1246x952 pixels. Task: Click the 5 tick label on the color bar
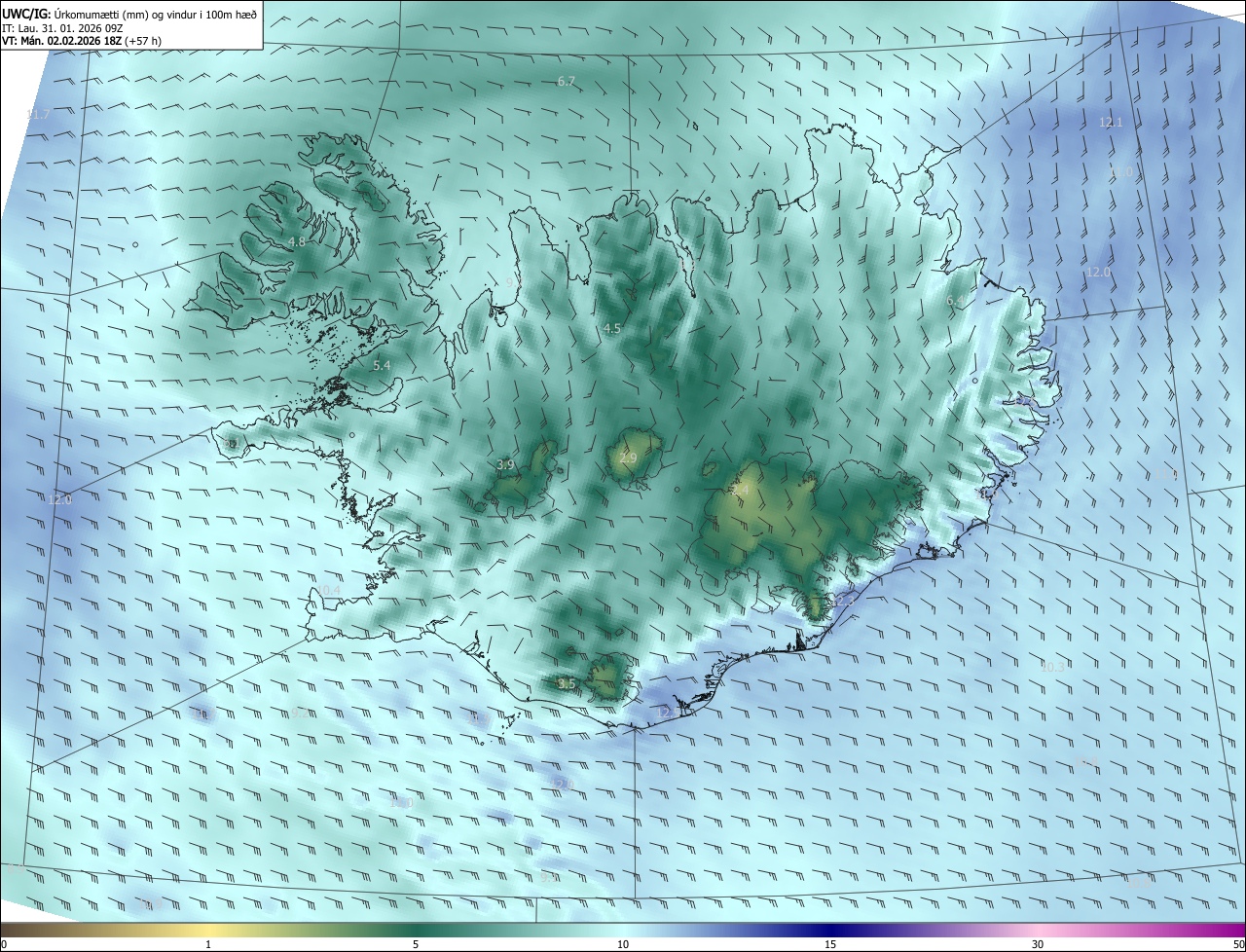tap(416, 945)
